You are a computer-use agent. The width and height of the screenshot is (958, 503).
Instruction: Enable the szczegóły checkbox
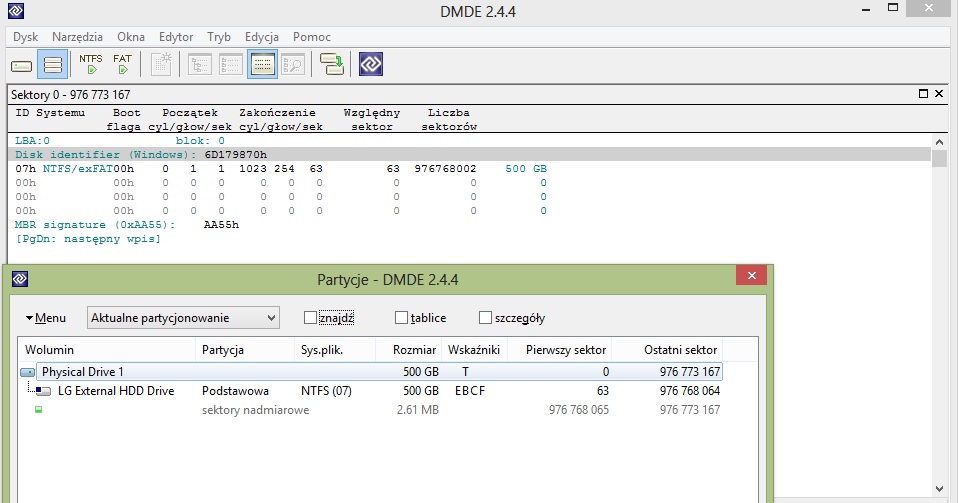[x=485, y=318]
